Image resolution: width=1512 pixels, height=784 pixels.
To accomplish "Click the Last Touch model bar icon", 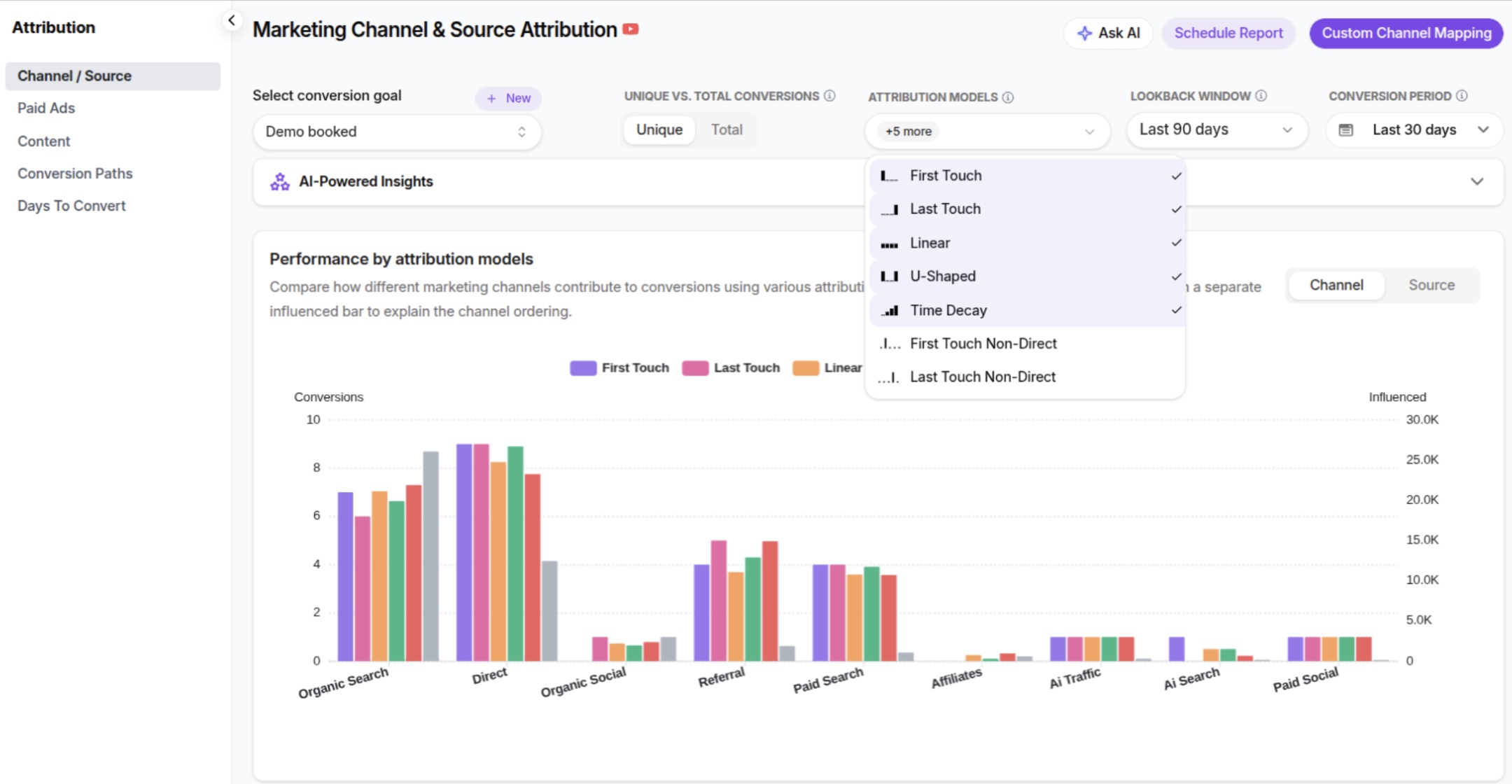I will 889,209.
